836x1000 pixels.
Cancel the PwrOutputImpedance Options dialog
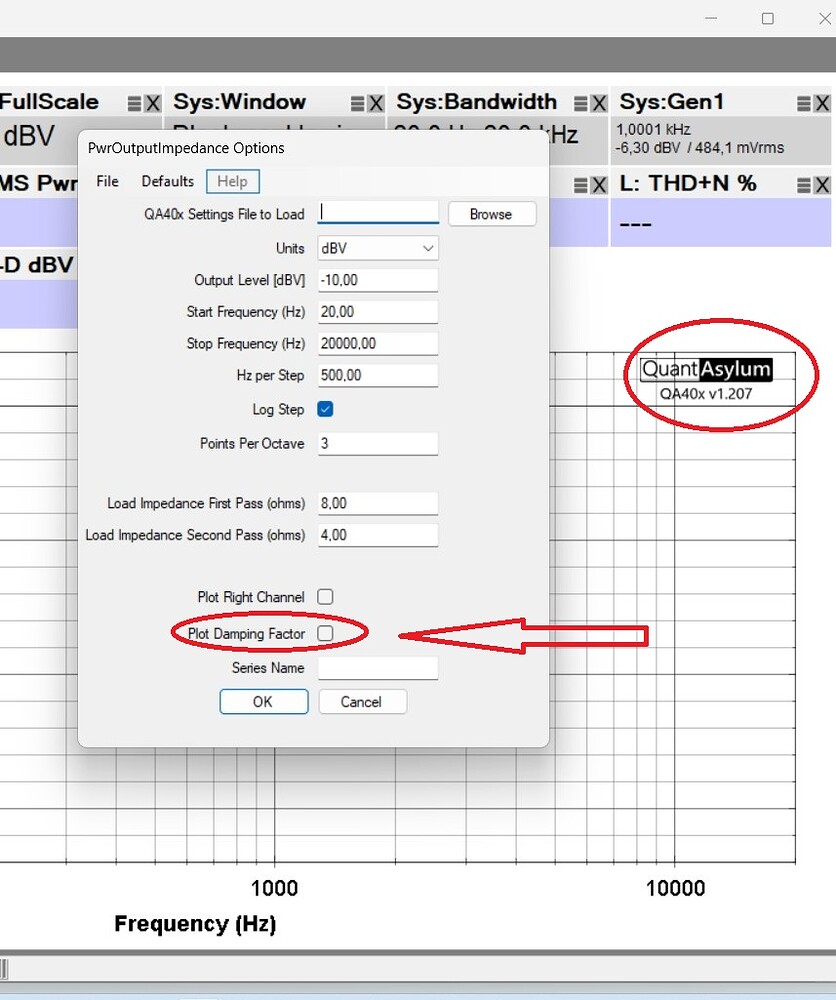362,702
